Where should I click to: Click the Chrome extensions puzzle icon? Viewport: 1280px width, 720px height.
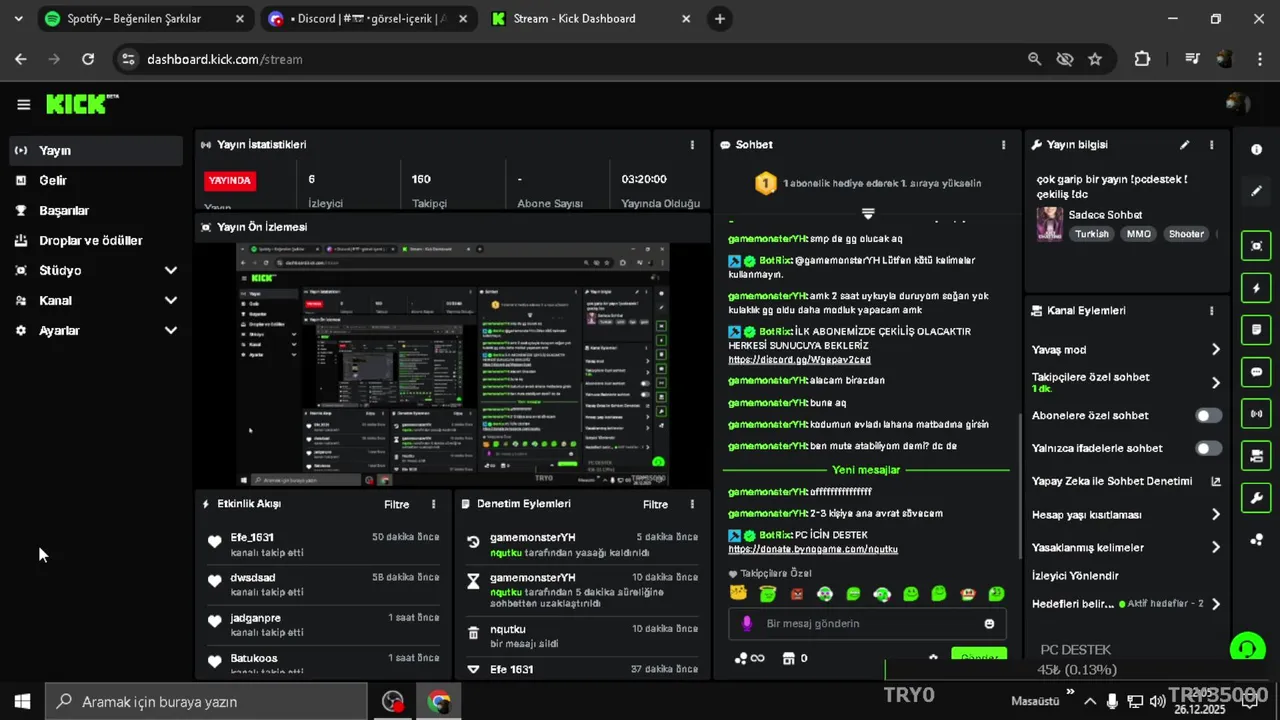[x=1142, y=59]
